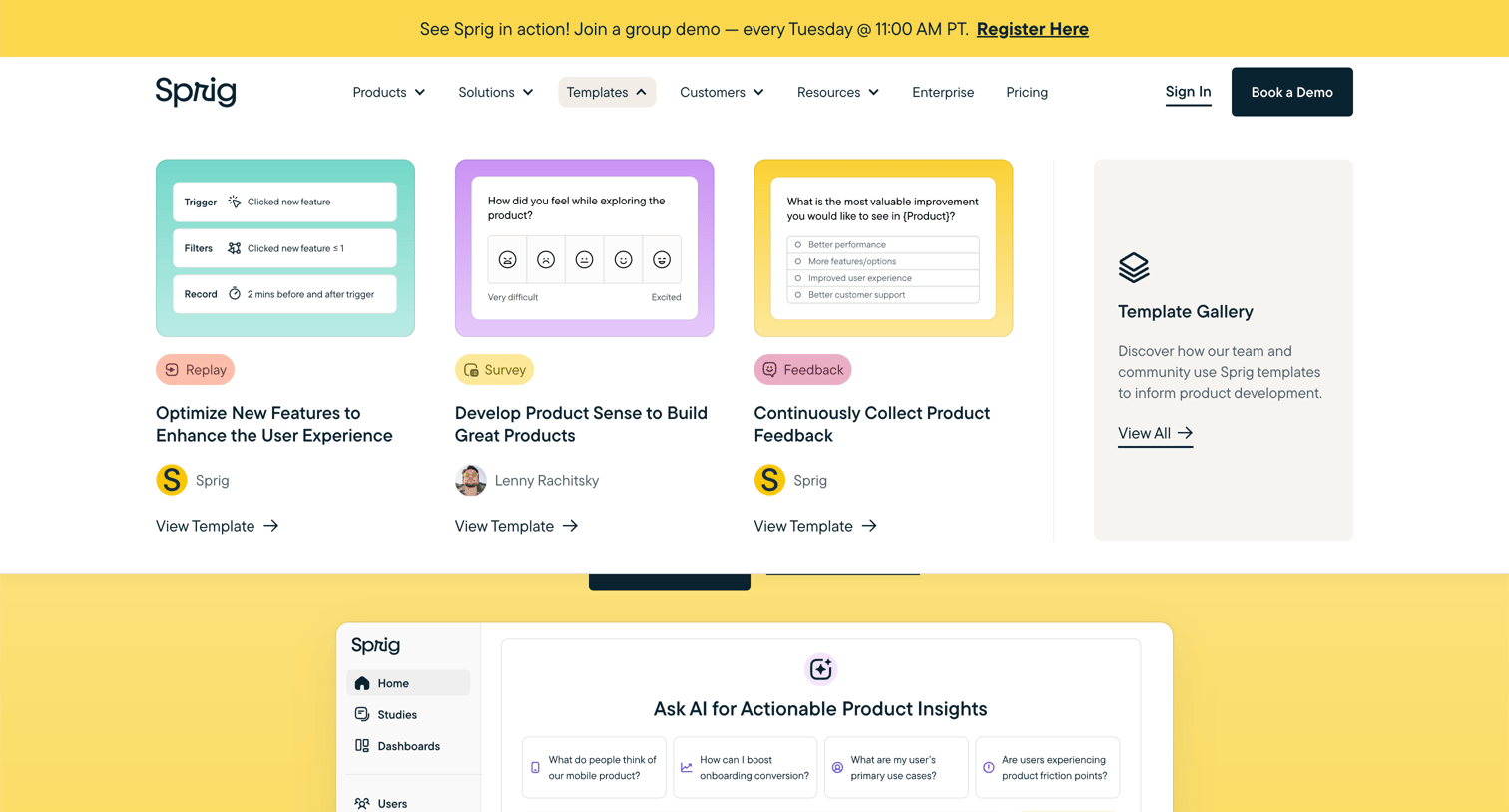Click Lenny Rachitsky's avatar photo
This screenshot has height=812, width=1509.
(471, 480)
